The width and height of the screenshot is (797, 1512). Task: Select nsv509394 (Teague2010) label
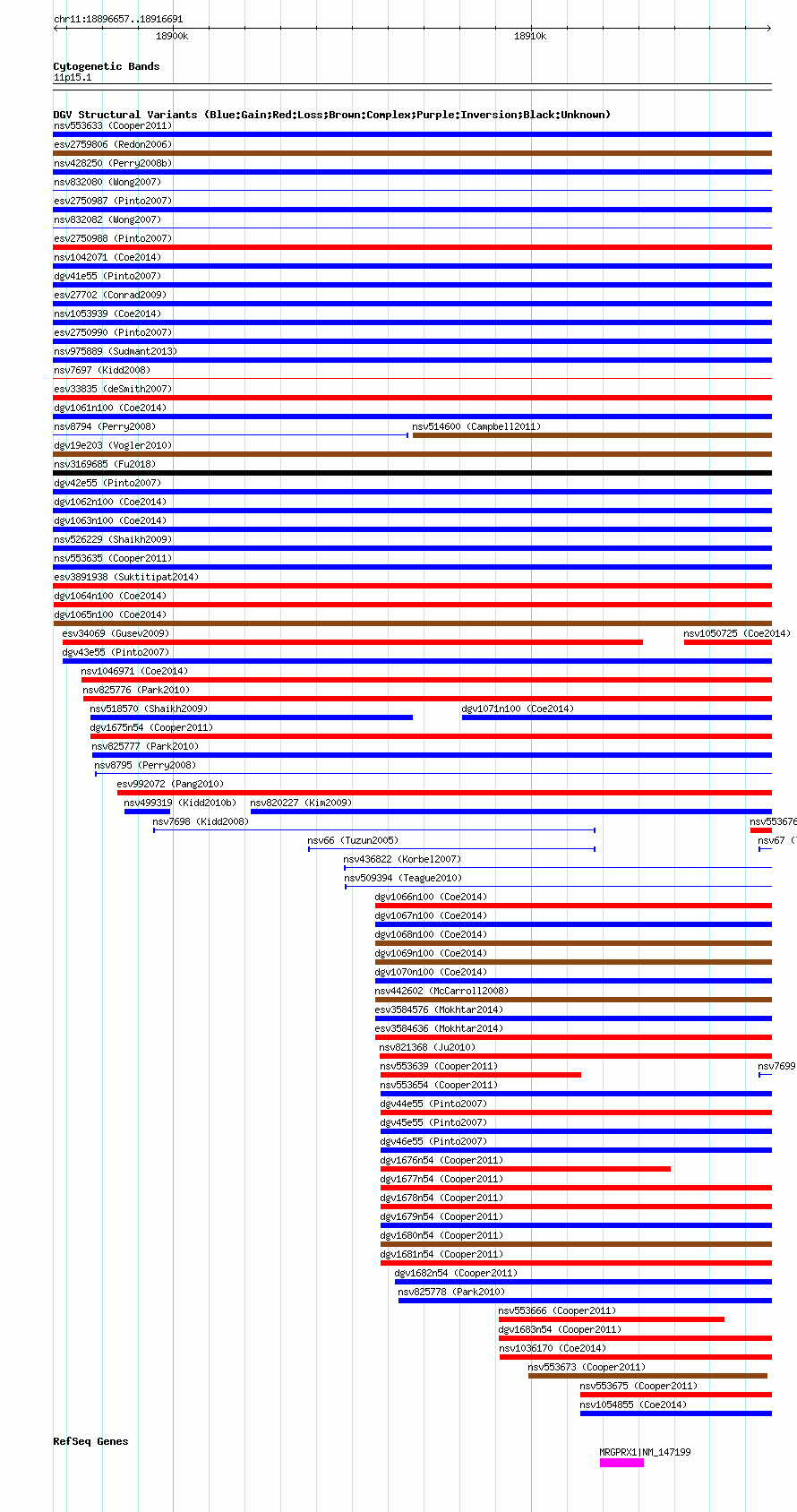coord(403,878)
